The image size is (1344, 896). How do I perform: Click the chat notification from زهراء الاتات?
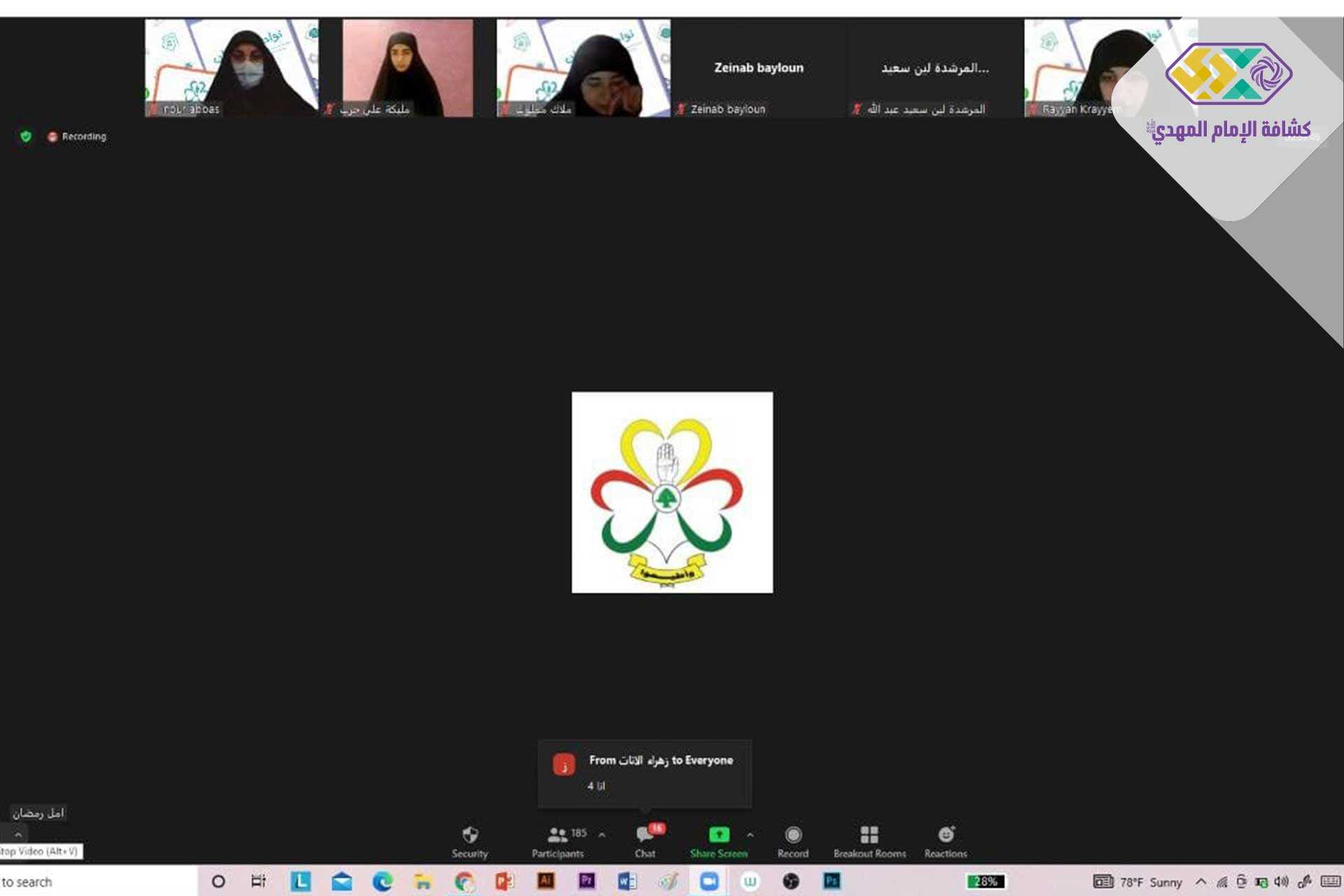[x=645, y=773]
